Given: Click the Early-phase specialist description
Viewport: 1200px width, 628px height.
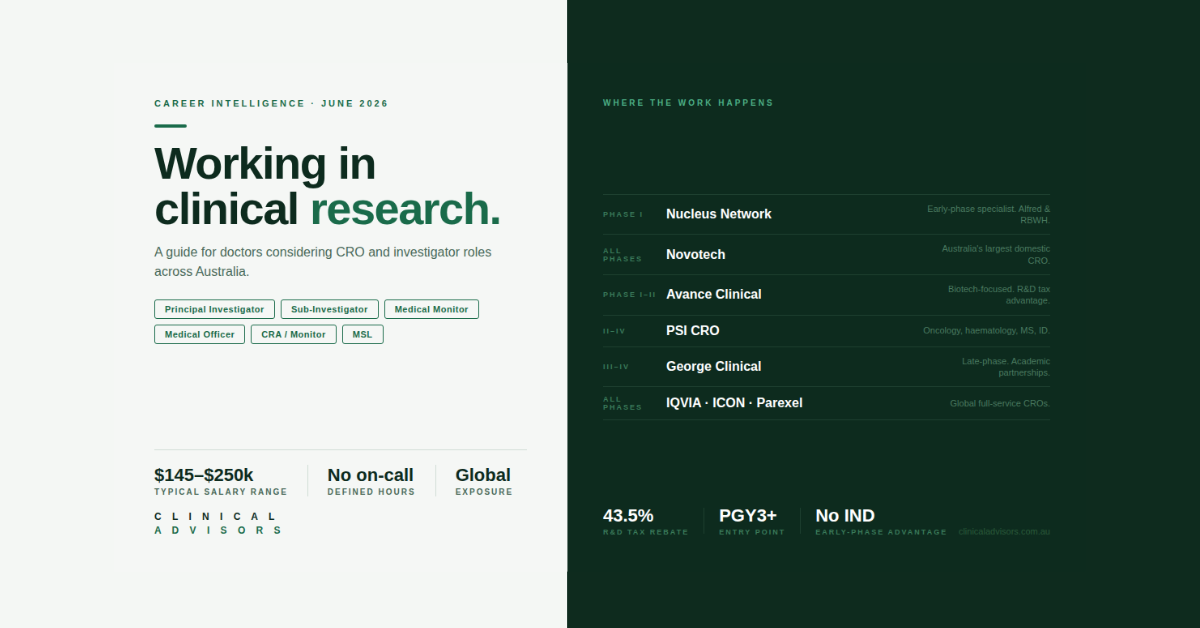Looking at the screenshot, I should pyautogui.click(x=989, y=214).
